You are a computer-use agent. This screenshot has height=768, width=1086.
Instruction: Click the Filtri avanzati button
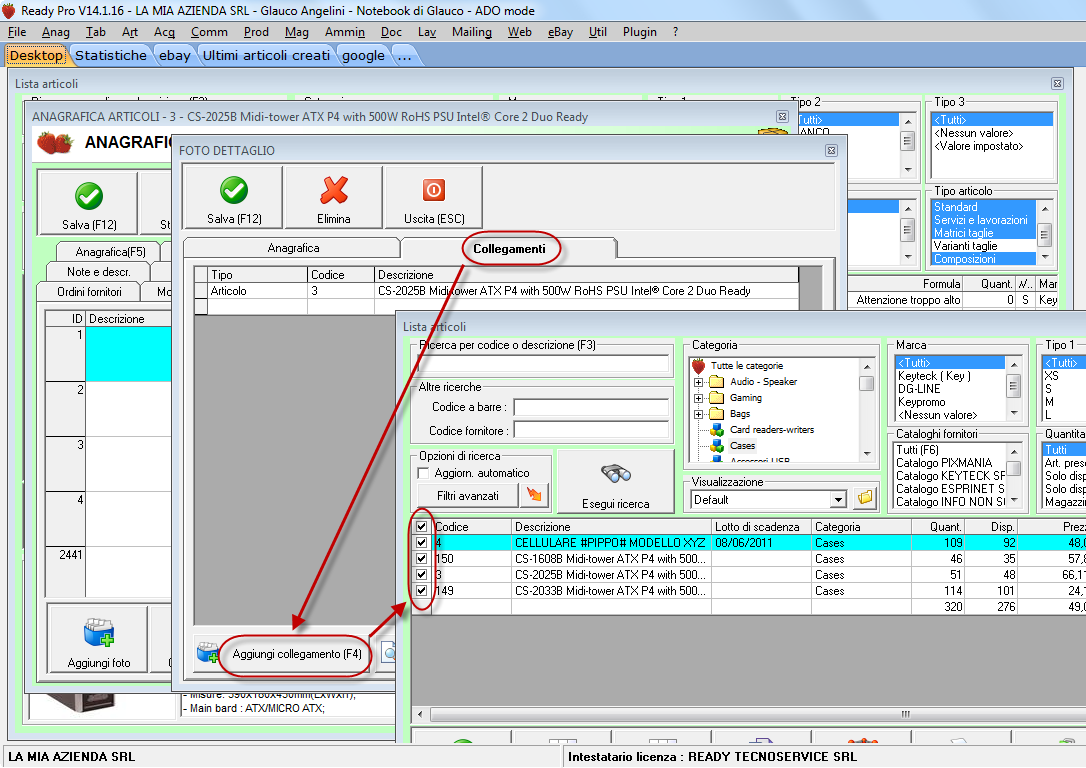pyautogui.click(x=468, y=496)
